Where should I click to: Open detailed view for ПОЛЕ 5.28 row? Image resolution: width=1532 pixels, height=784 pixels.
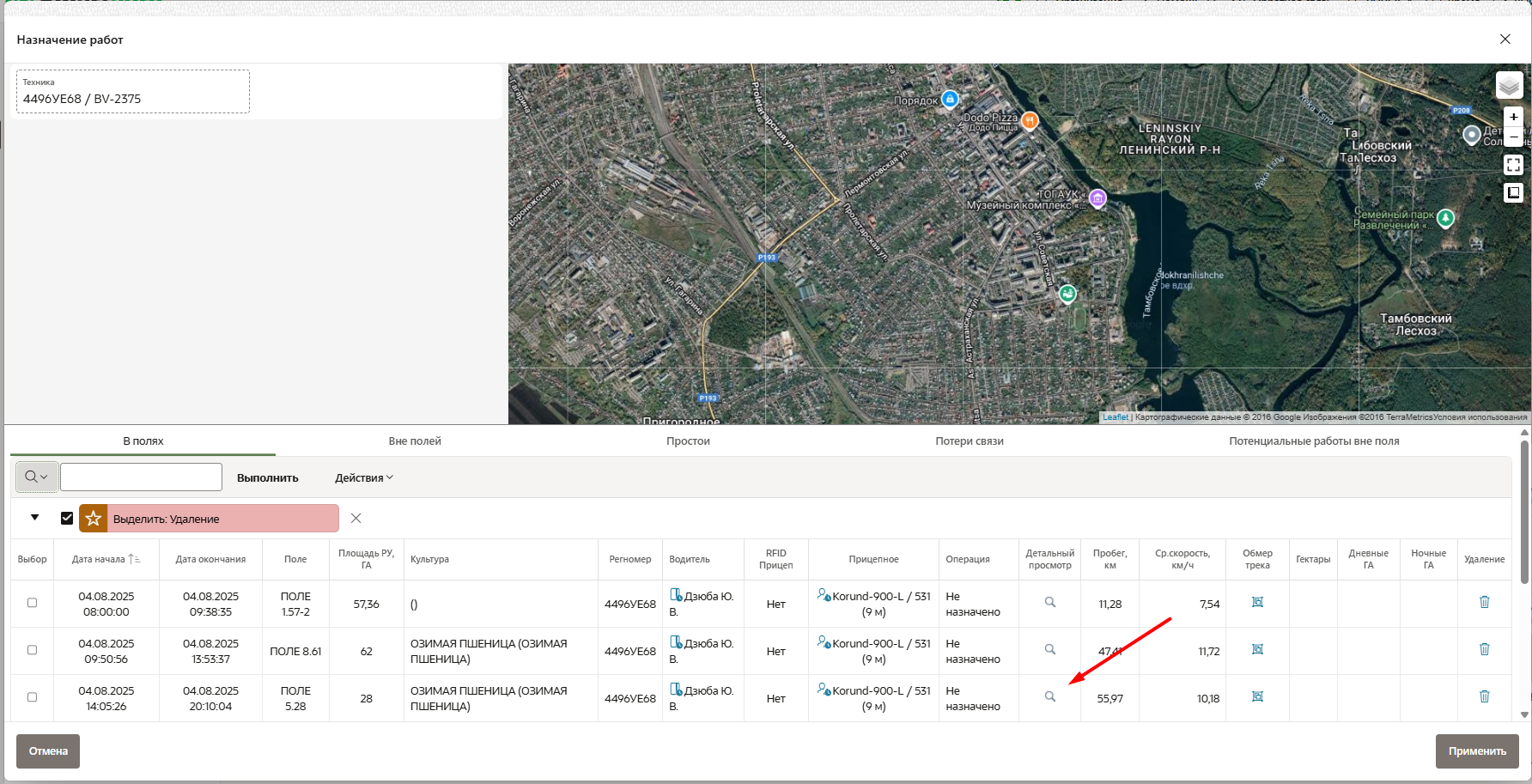(1049, 696)
